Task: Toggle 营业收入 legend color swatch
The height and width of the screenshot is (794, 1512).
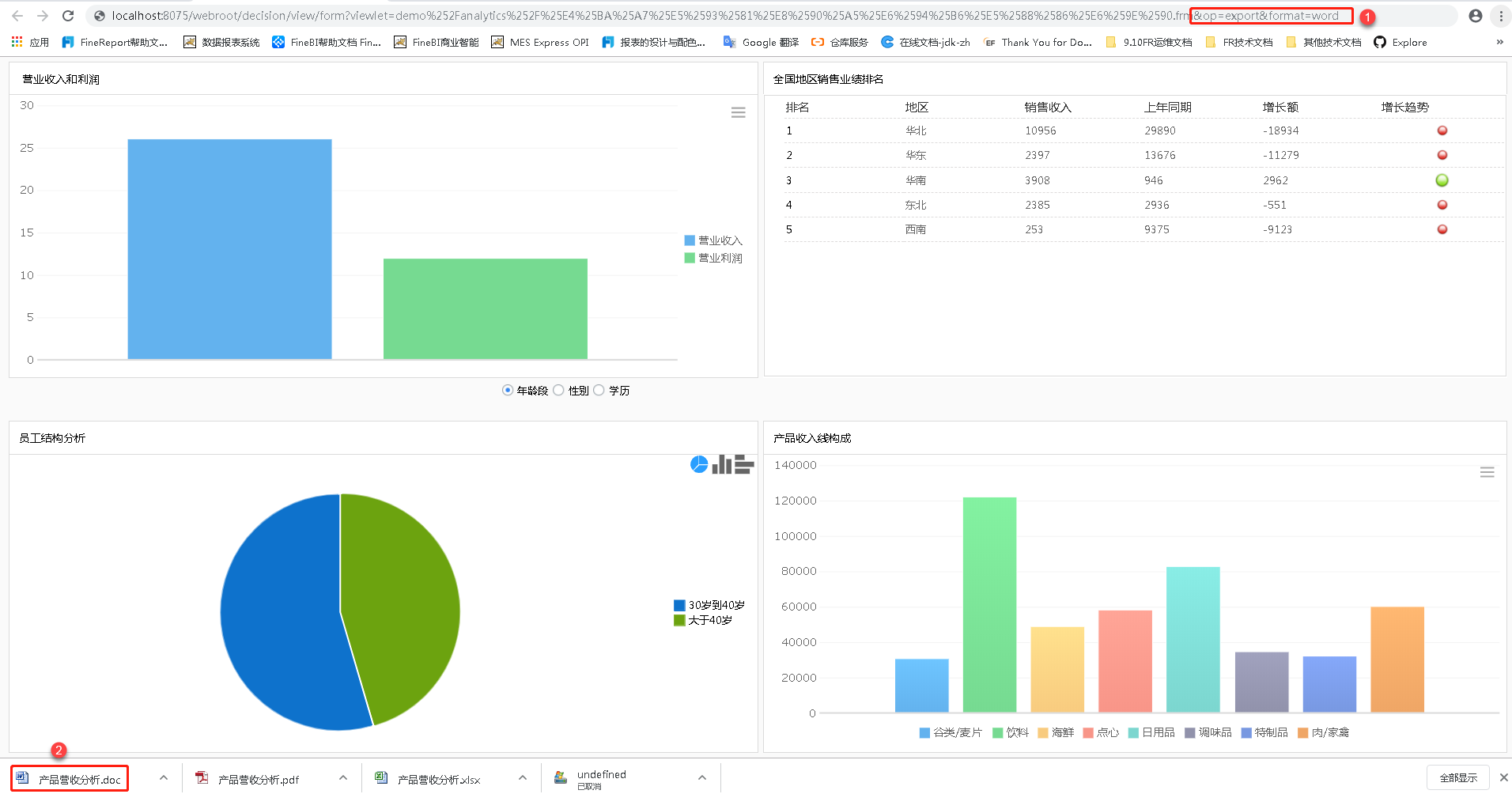Action: [690, 240]
